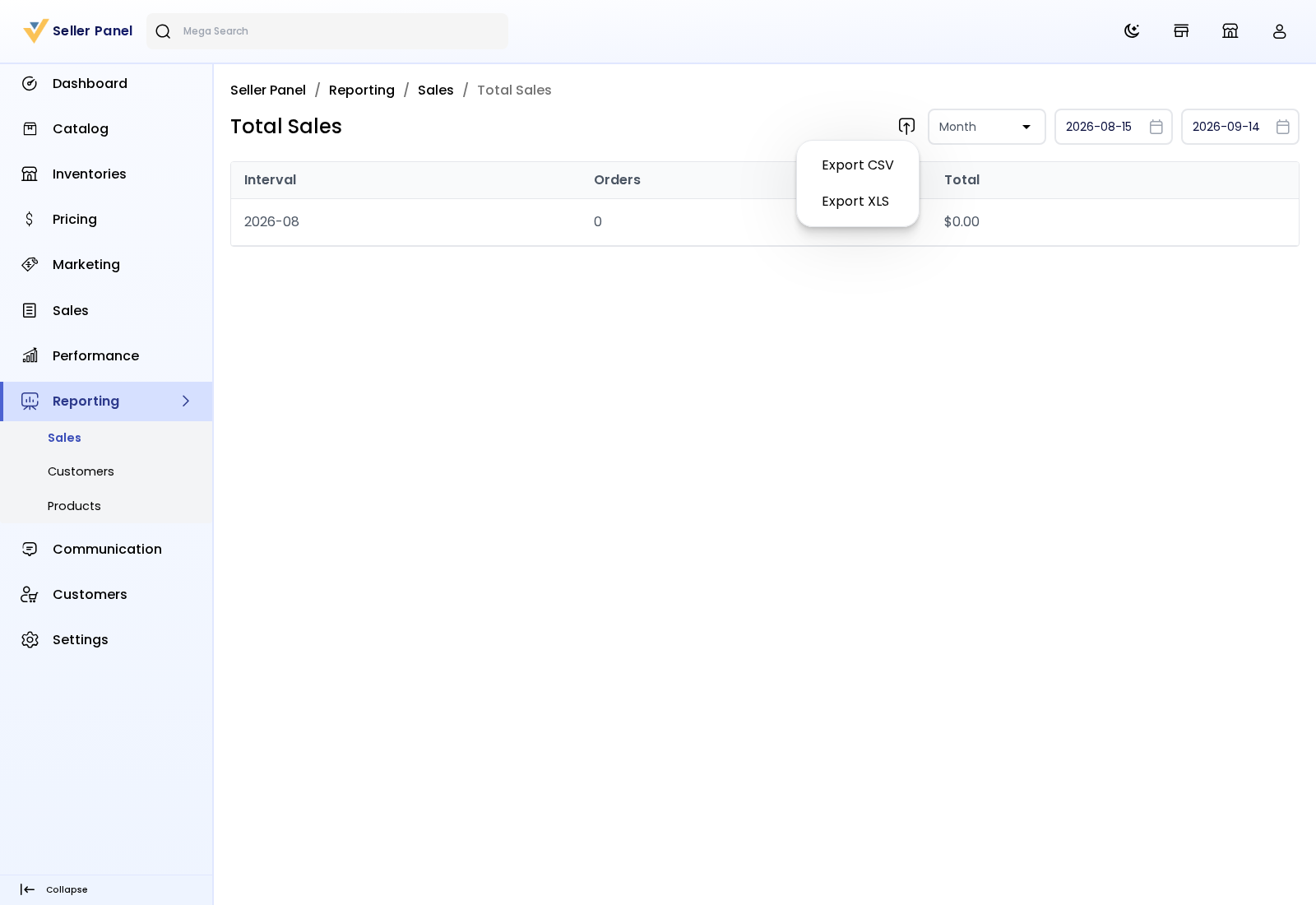1316x905 pixels.
Task: Click the Seller Panel logo icon
Action: [x=36, y=31]
